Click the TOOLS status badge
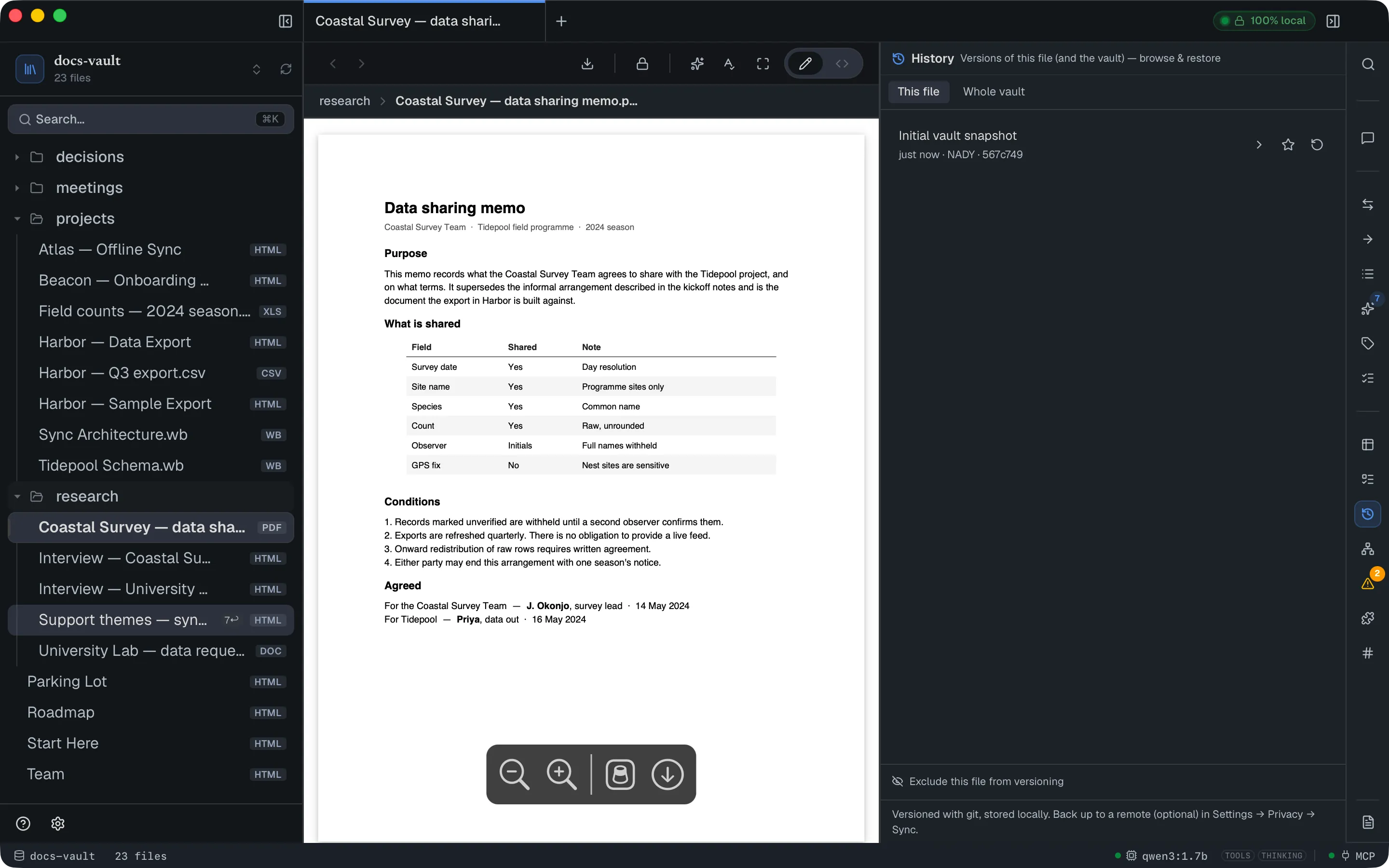The image size is (1389, 868). [x=1237, y=855]
